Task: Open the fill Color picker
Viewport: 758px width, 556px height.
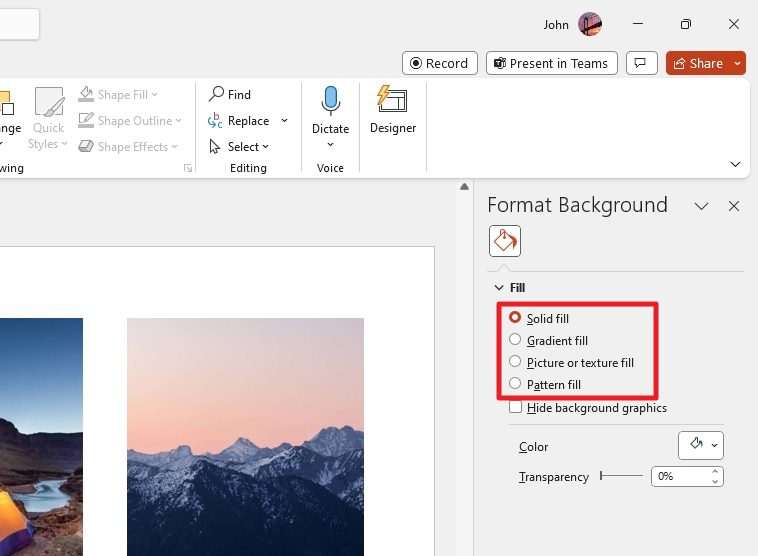Action: [700, 445]
